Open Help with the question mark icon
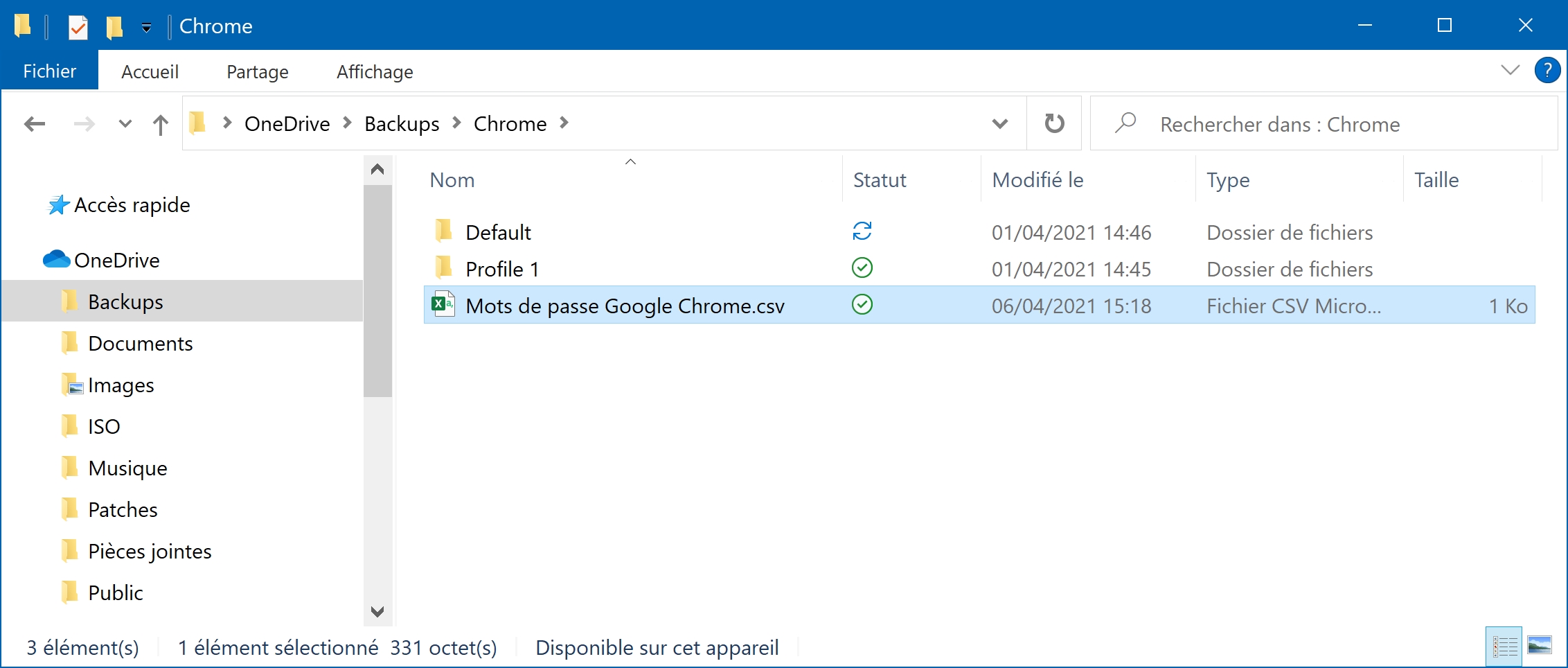 [x=1547, y=70]
